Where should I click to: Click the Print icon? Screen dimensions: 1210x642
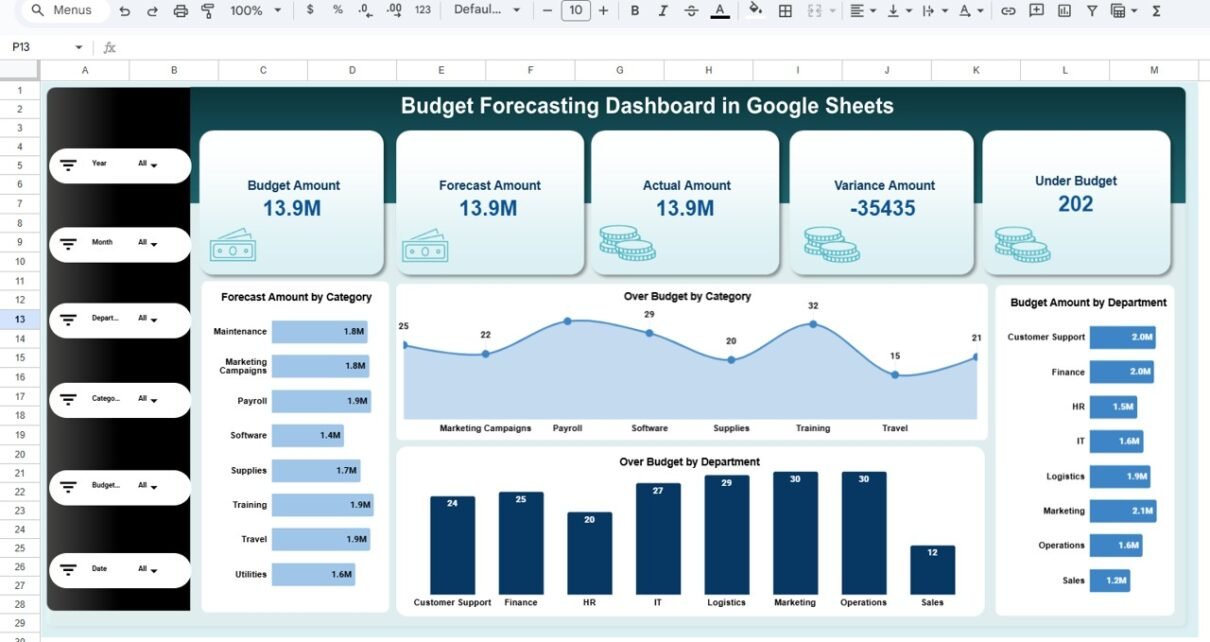coord(180,11)
